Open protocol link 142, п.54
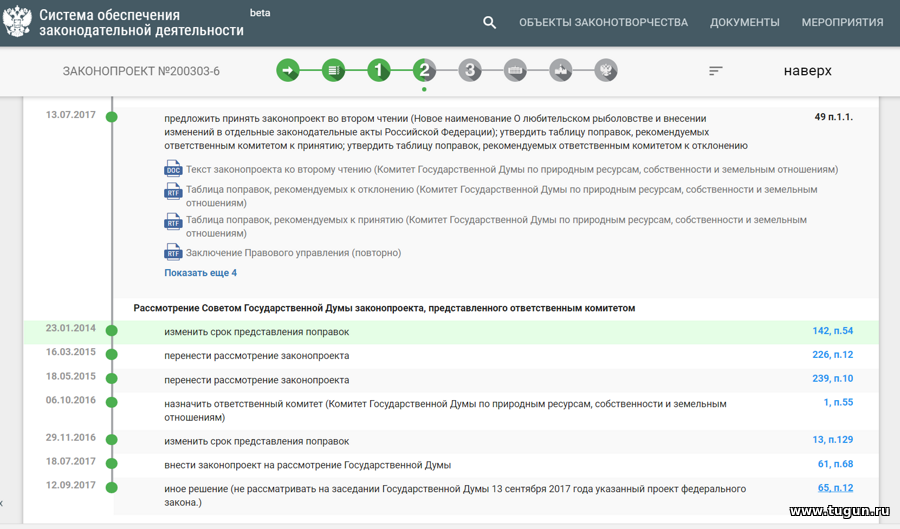 pyautogui.click(x=832, y=331)
